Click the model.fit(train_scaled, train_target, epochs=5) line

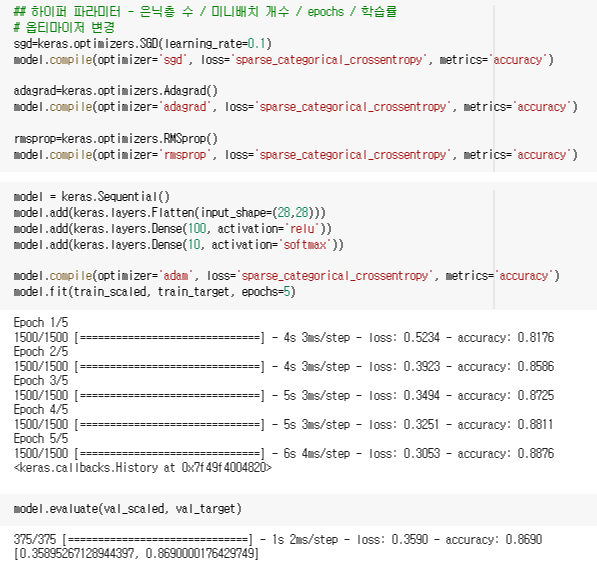pos(155,292)
